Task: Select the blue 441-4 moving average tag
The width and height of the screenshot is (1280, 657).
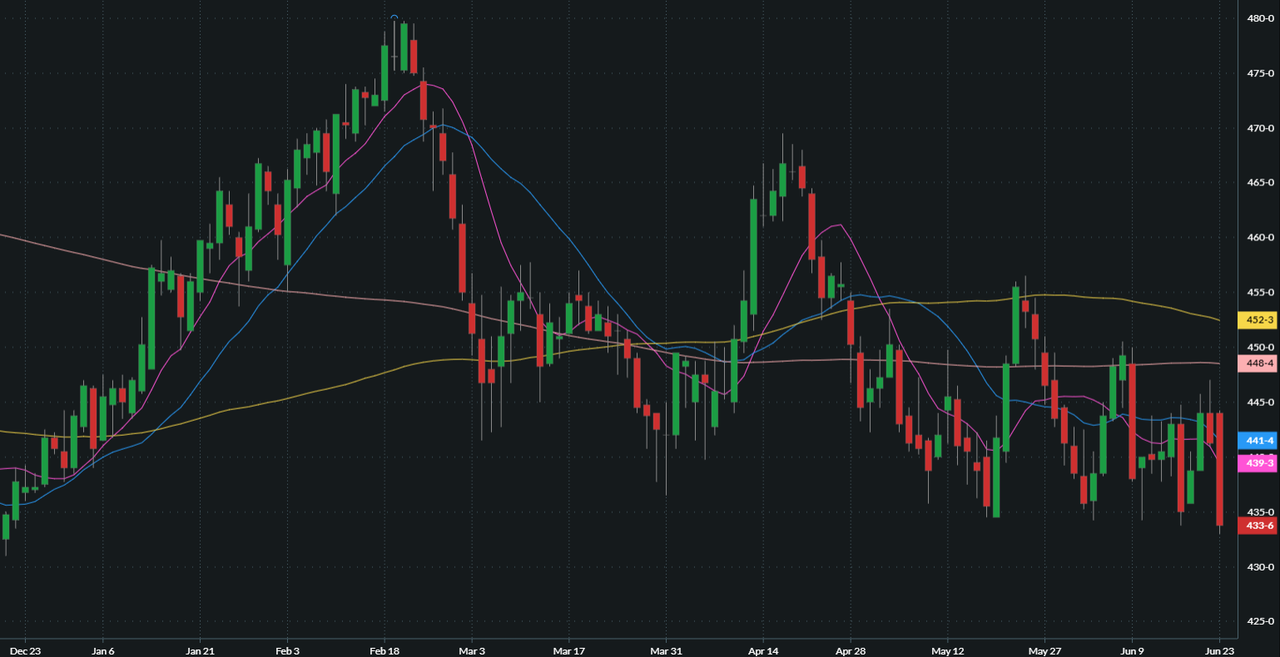Action: click(x=1258, y=441)
